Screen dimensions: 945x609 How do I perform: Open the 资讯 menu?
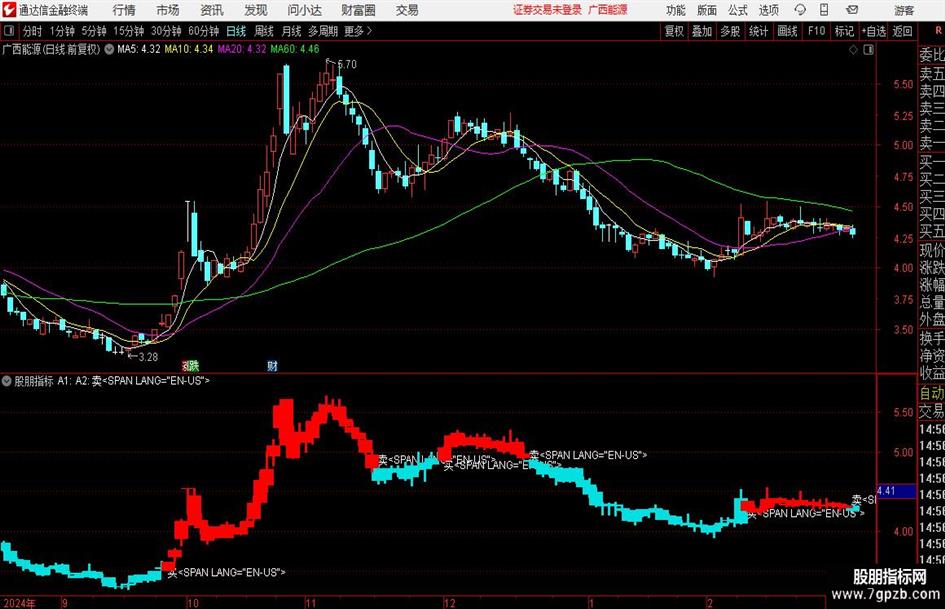click(x=212, y=10)
